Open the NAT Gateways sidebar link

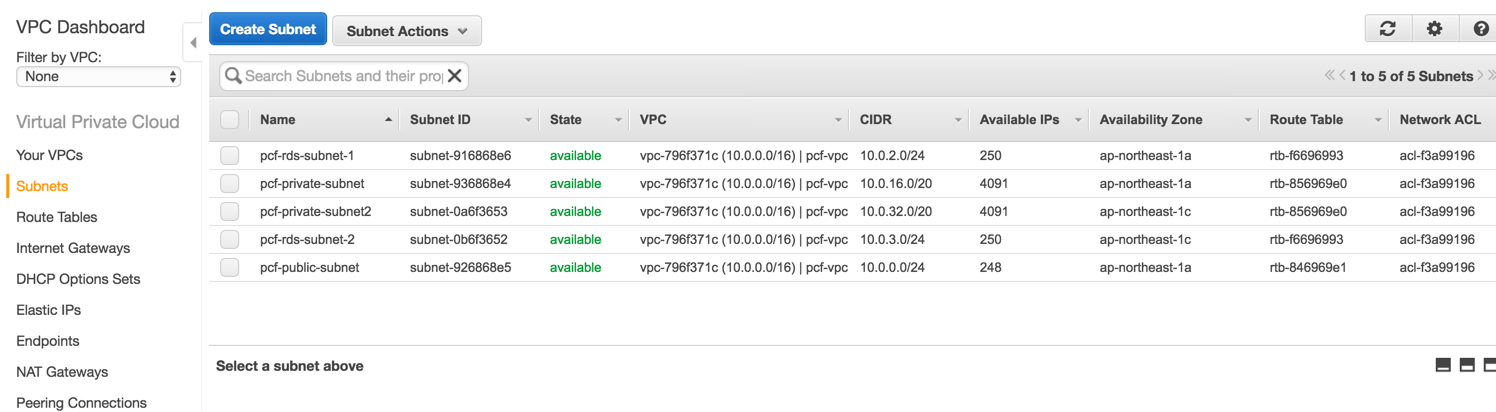tap(62, 372)
